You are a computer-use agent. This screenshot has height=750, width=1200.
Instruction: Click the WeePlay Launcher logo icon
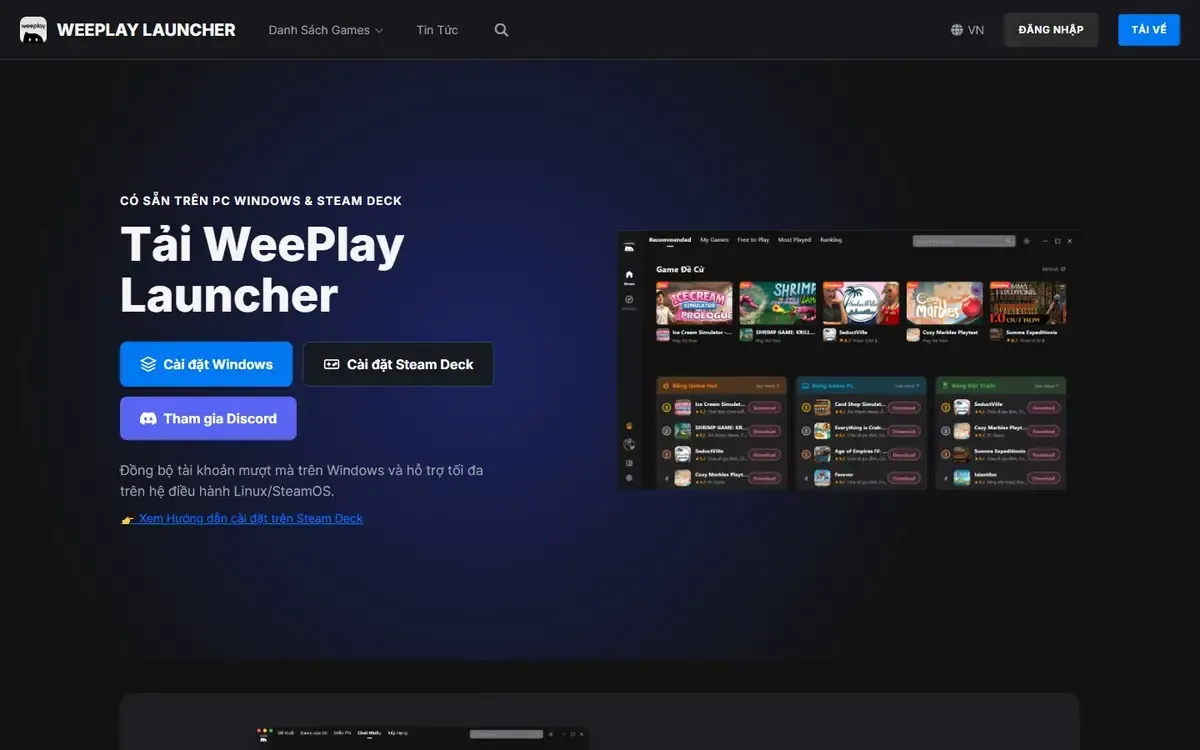(x=33, y=30)
